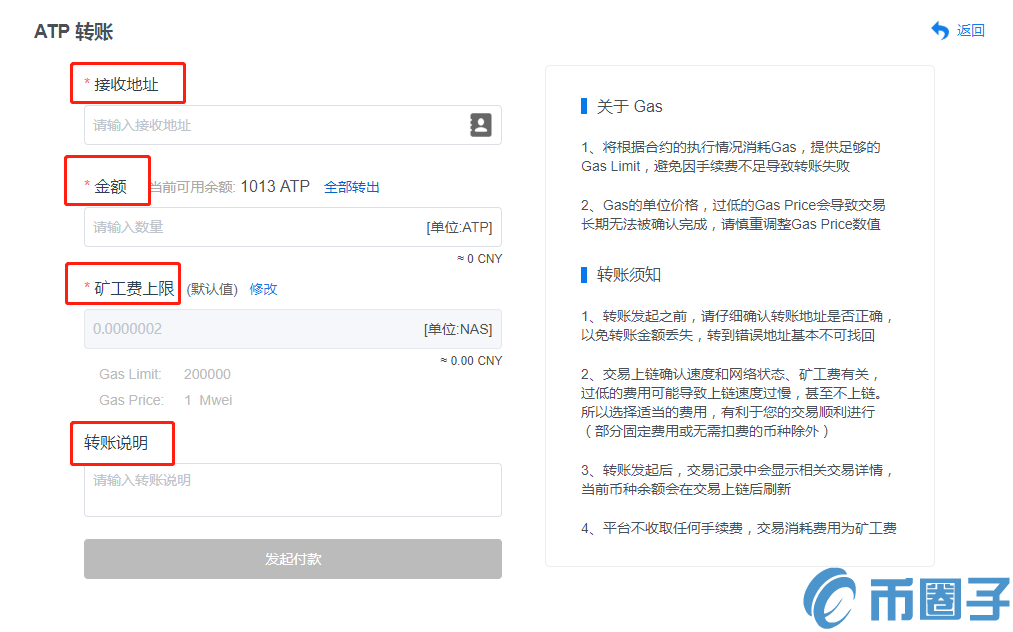Focus the 转账说明 text area
The height and width of the screenshot is (632, 1013).
click(x=292, y=490)
